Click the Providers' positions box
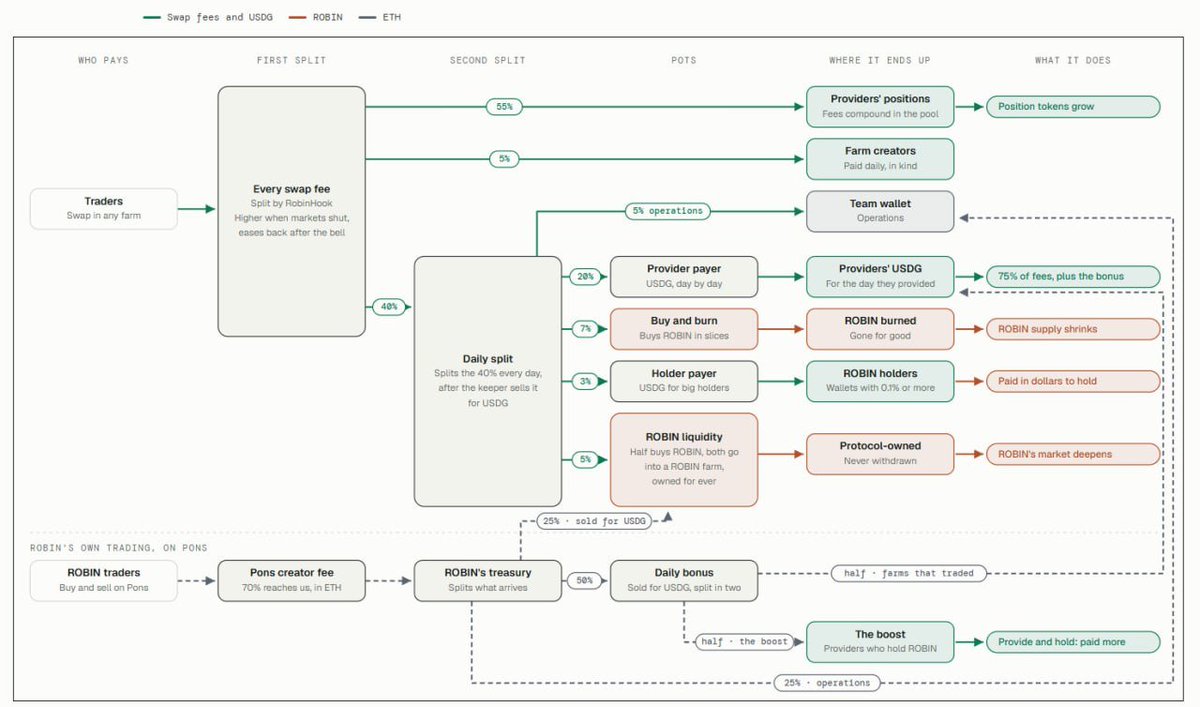Viewport: 1200px width, 707px height. 880,106
